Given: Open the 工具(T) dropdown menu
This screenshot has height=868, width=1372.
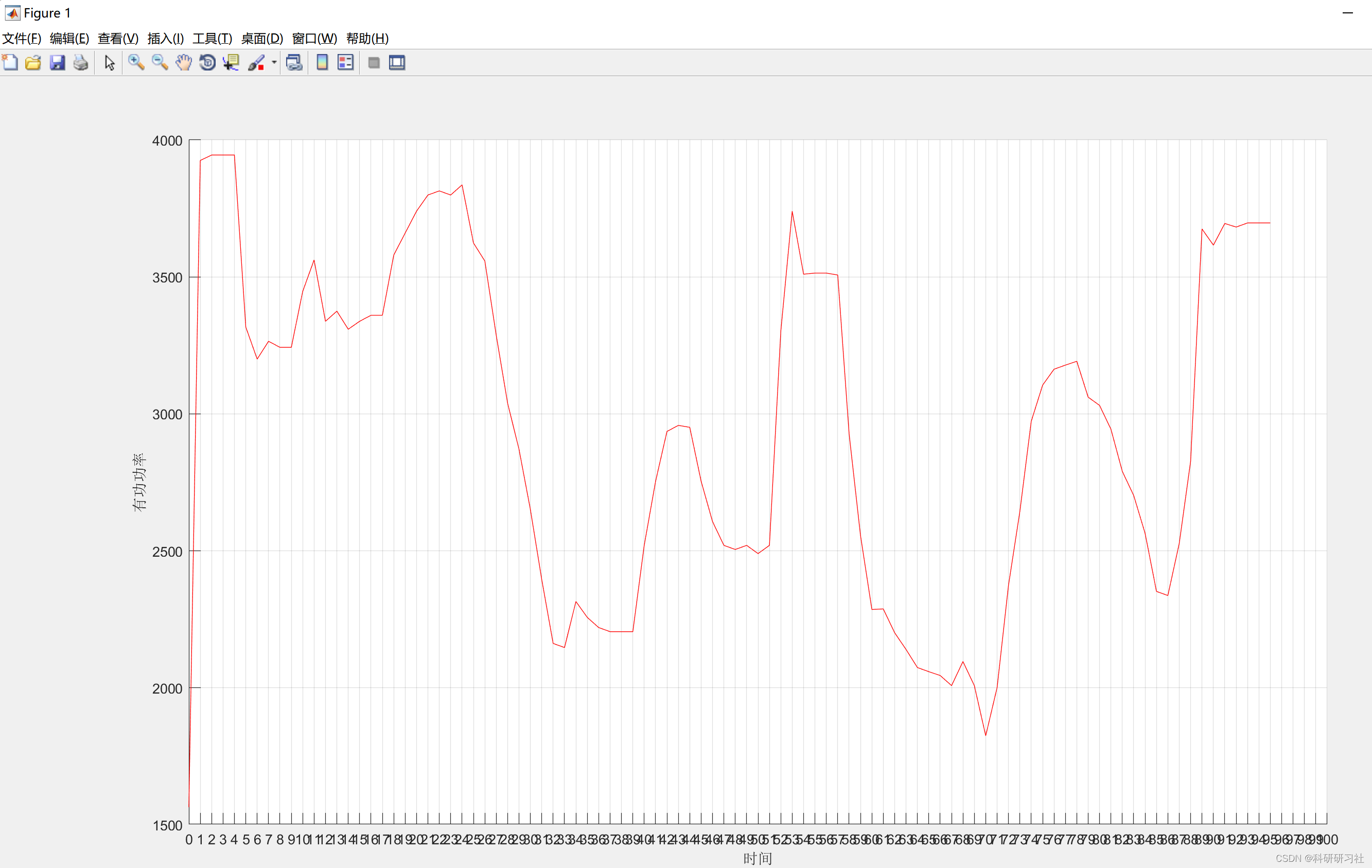Looking at the screenshot, I should [x=212, y=38].
